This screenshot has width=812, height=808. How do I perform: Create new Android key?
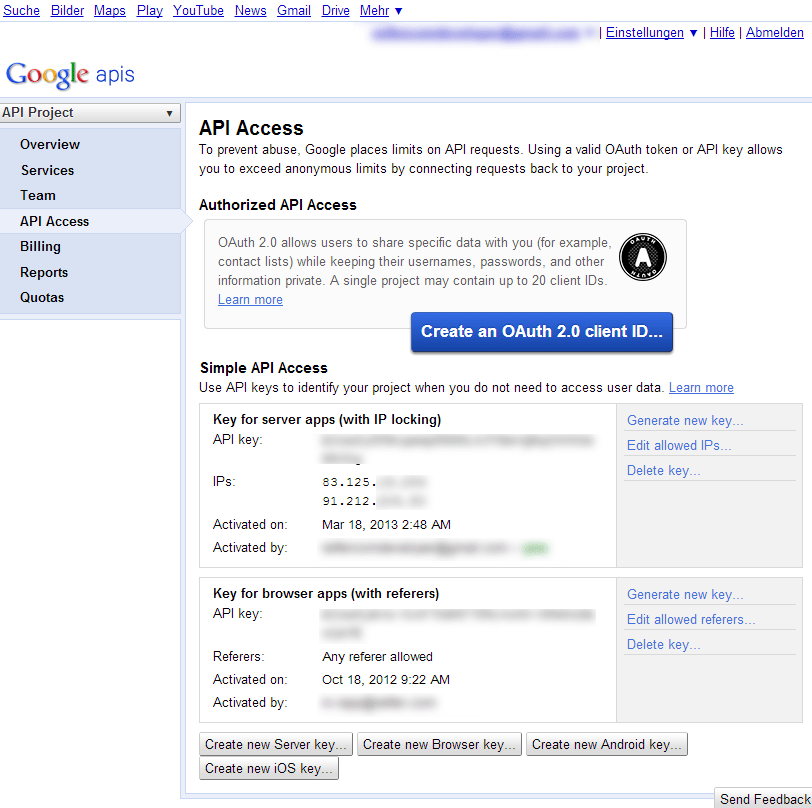pyautogui.click(x=606, y=744)
